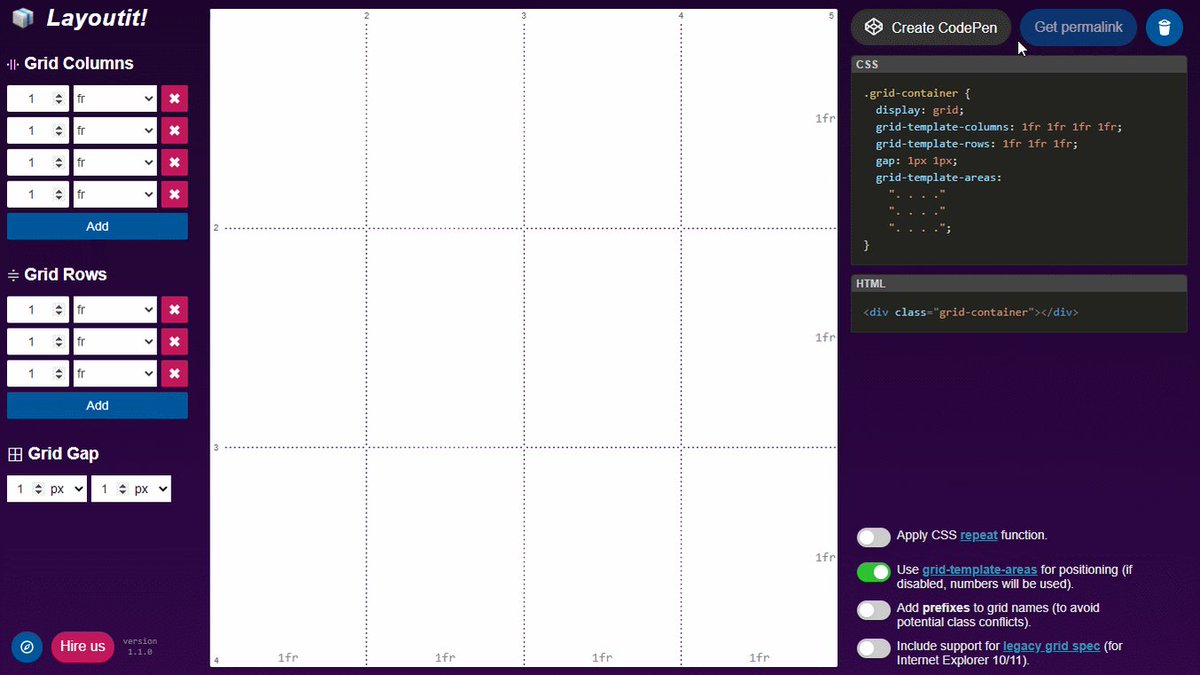This screenshot has width=1200, height=675.
Task: Enable the legacy grid spec support toggle
Action: coord(873,648)
